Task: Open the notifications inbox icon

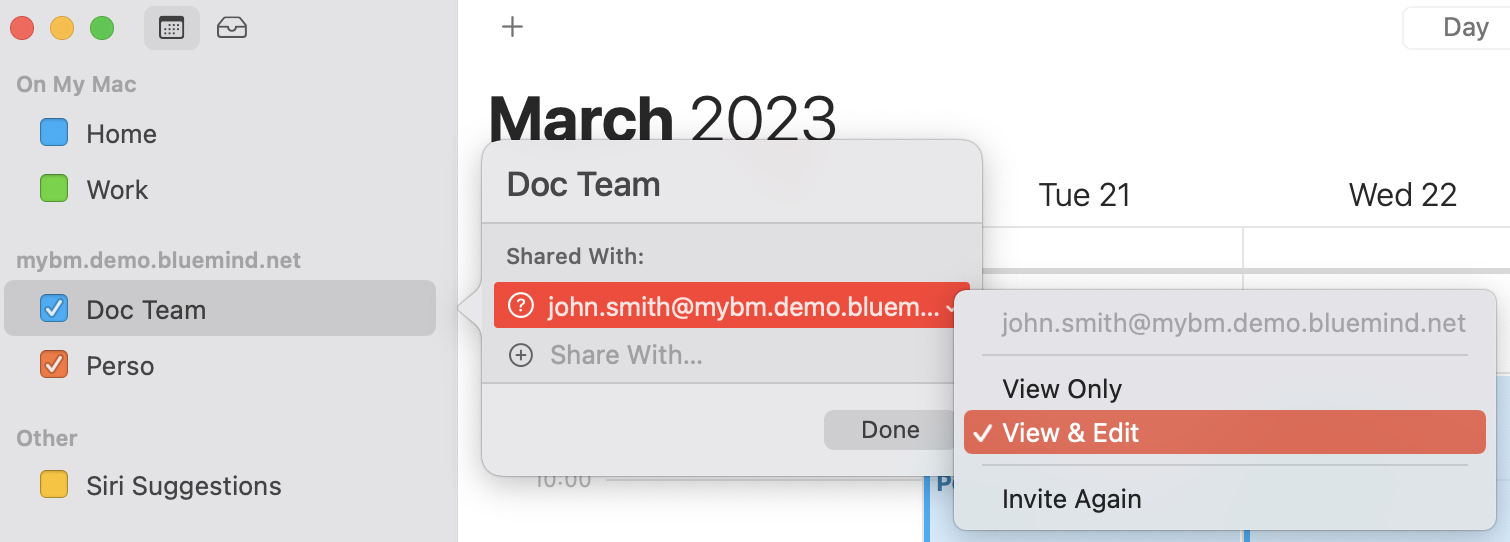Action: [231, 28]
